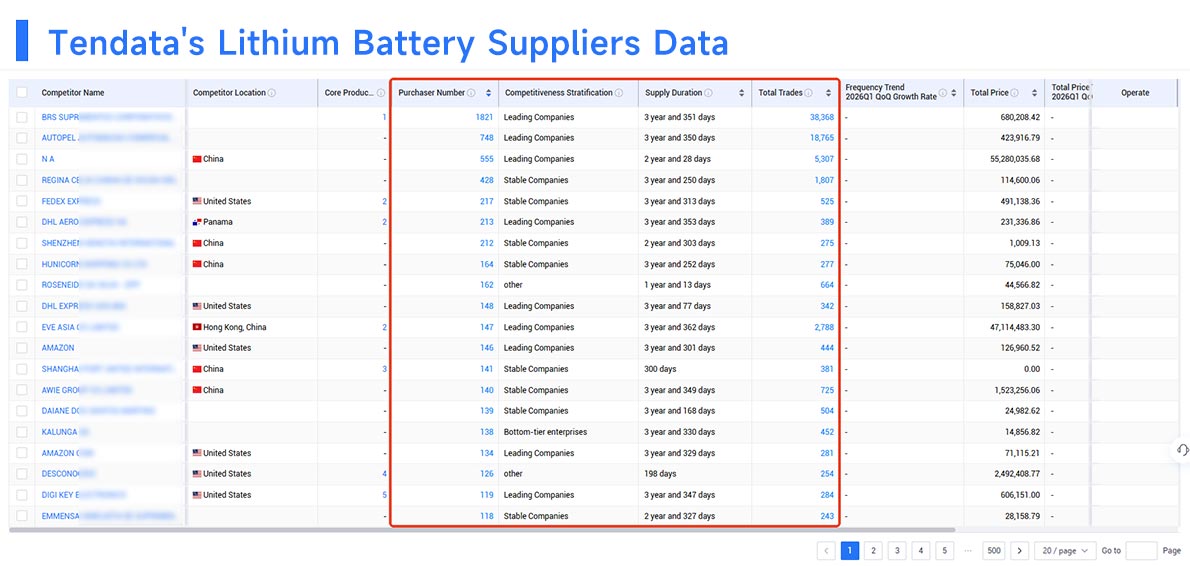Jump to page 5 in pagination
The image size is (1190, 566).
(x=944, y=551)
